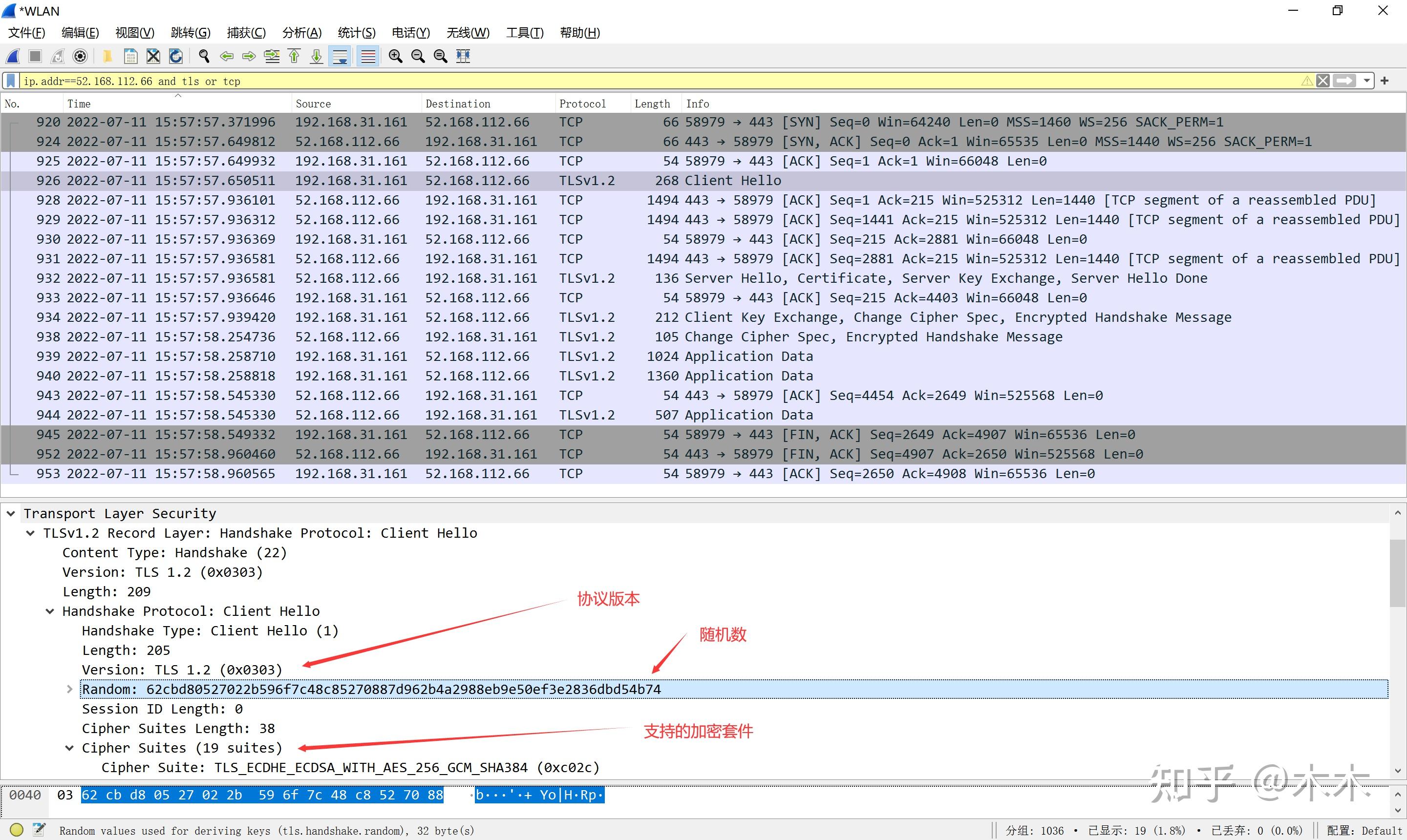Toggle packet list colorization rules
Screen dimensions: 1407x840
click(x=368, y=56)
